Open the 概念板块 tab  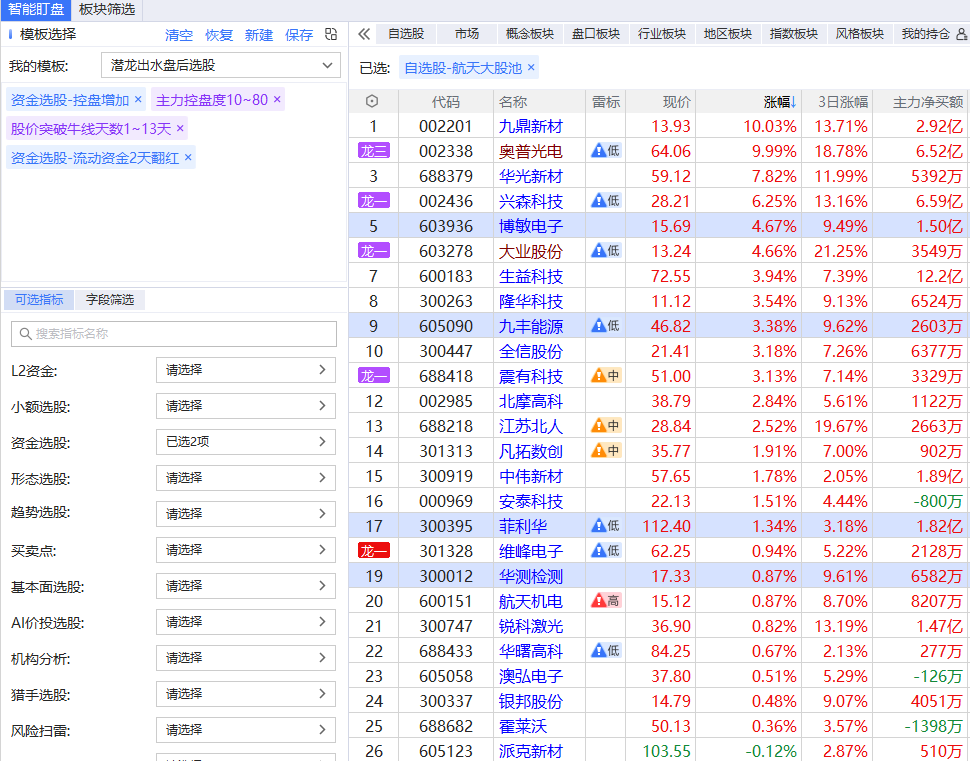pos(529,34)
